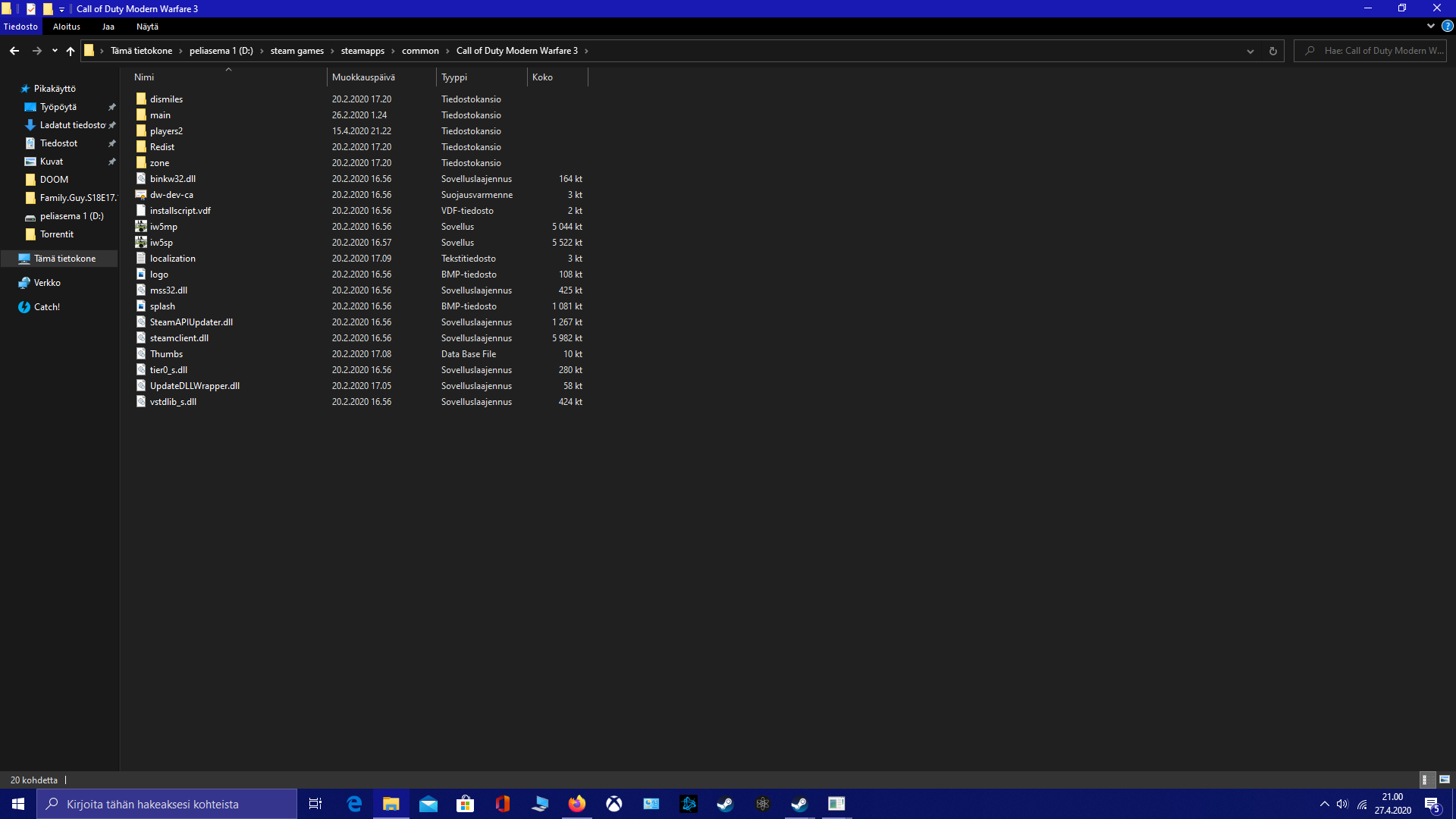Open Torrentit folder in navigation pane
The image size is (1456, 819).
[57, 234]
